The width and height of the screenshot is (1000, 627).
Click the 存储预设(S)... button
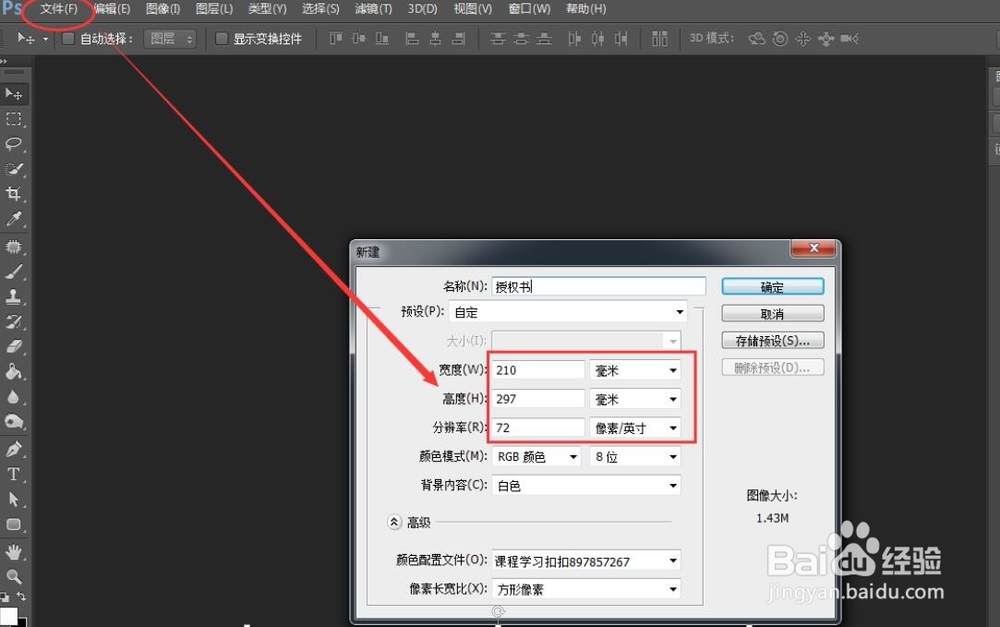coord(772,341)
